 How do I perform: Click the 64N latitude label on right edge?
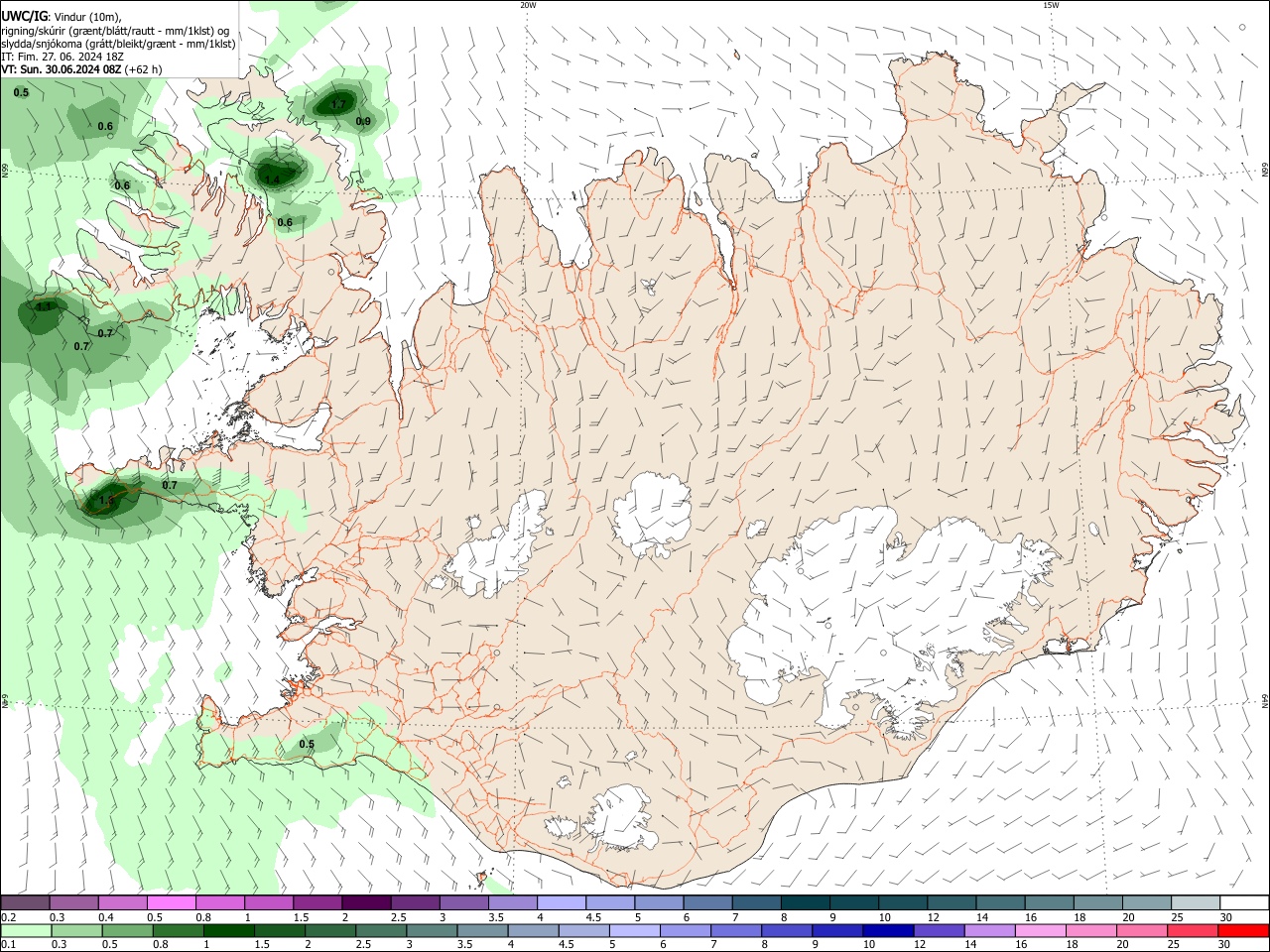[x=1265, y=701]
